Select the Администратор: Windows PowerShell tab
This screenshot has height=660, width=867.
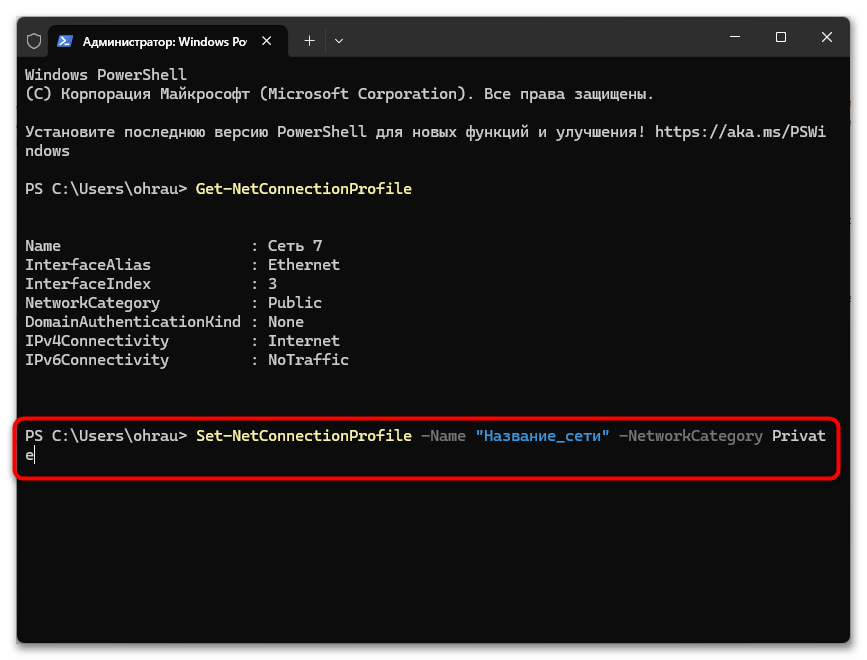point(168,41)
